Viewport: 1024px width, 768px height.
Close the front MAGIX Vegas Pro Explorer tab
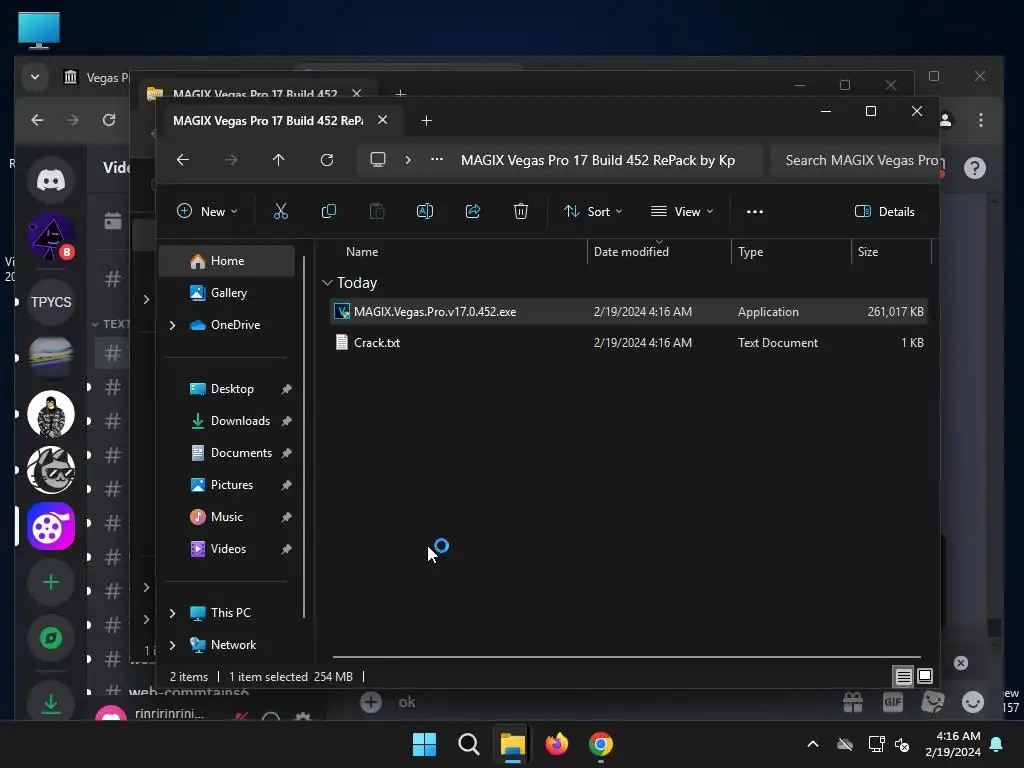coord(383,120)
